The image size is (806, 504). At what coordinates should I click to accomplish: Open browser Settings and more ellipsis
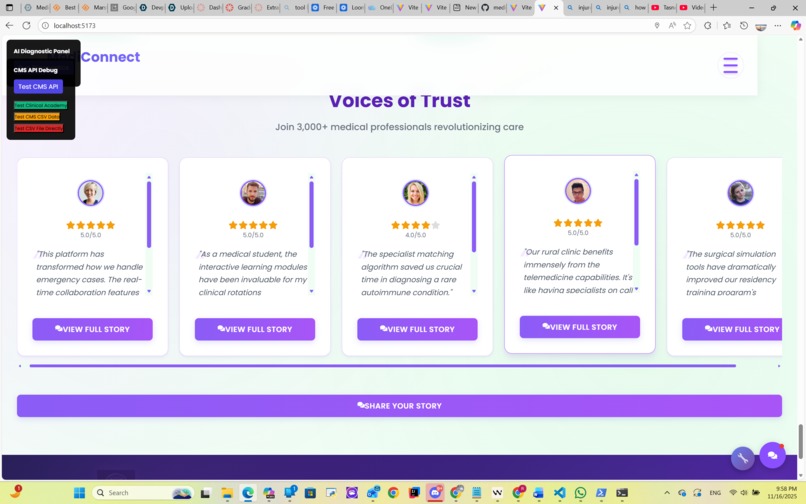click(778, 25)
